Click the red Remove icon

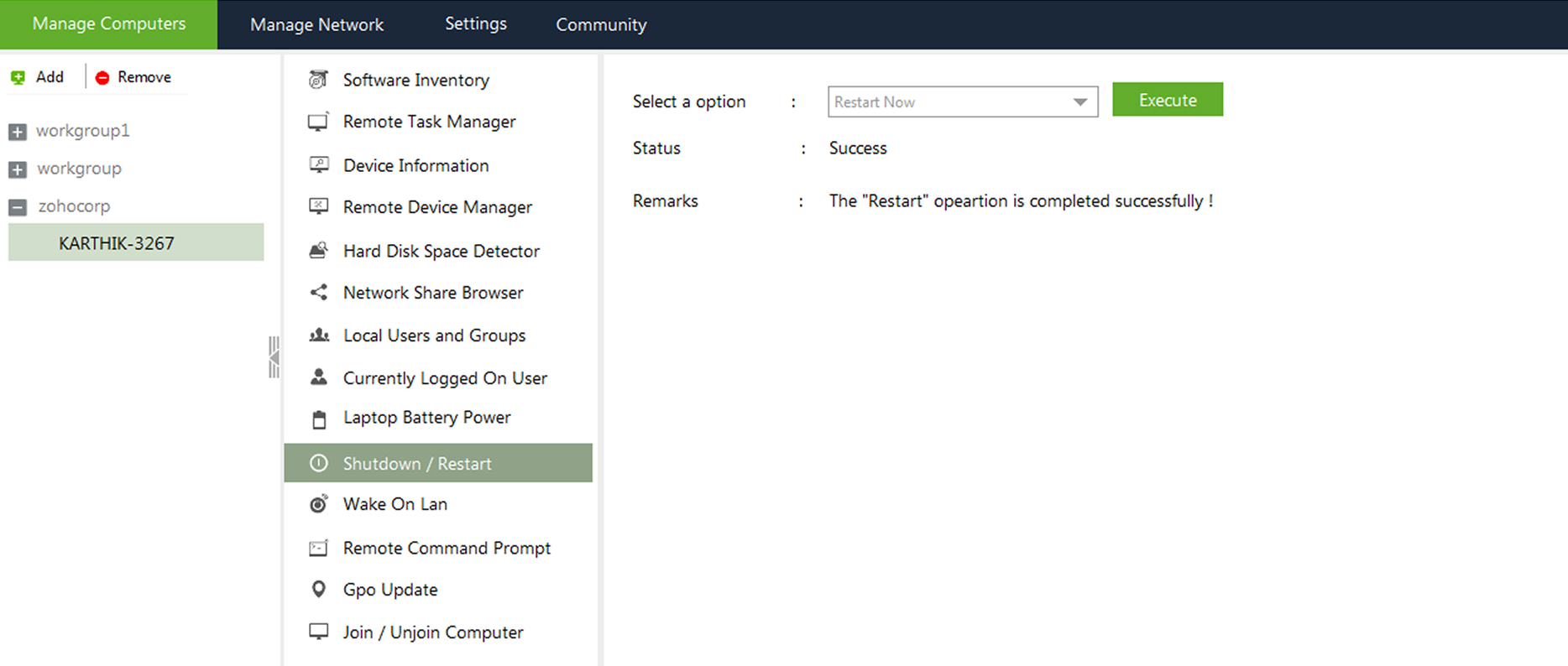coord(102,77)
